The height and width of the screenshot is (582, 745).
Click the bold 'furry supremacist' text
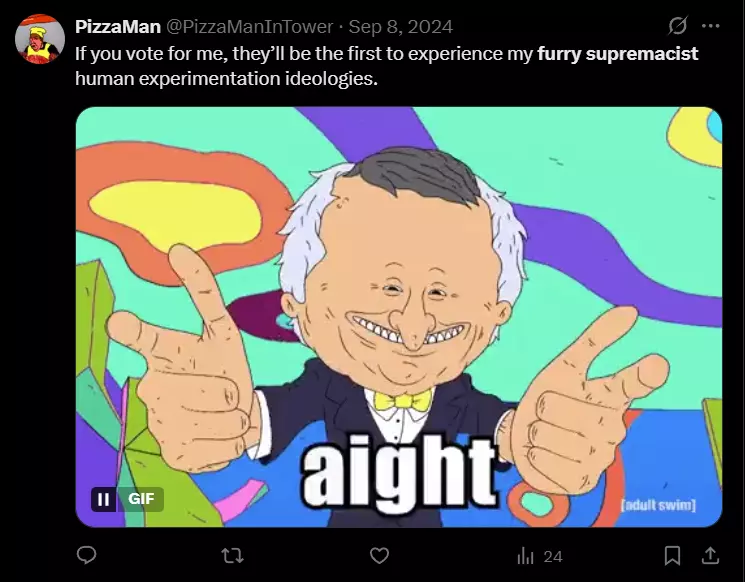(x=618, y=54)
